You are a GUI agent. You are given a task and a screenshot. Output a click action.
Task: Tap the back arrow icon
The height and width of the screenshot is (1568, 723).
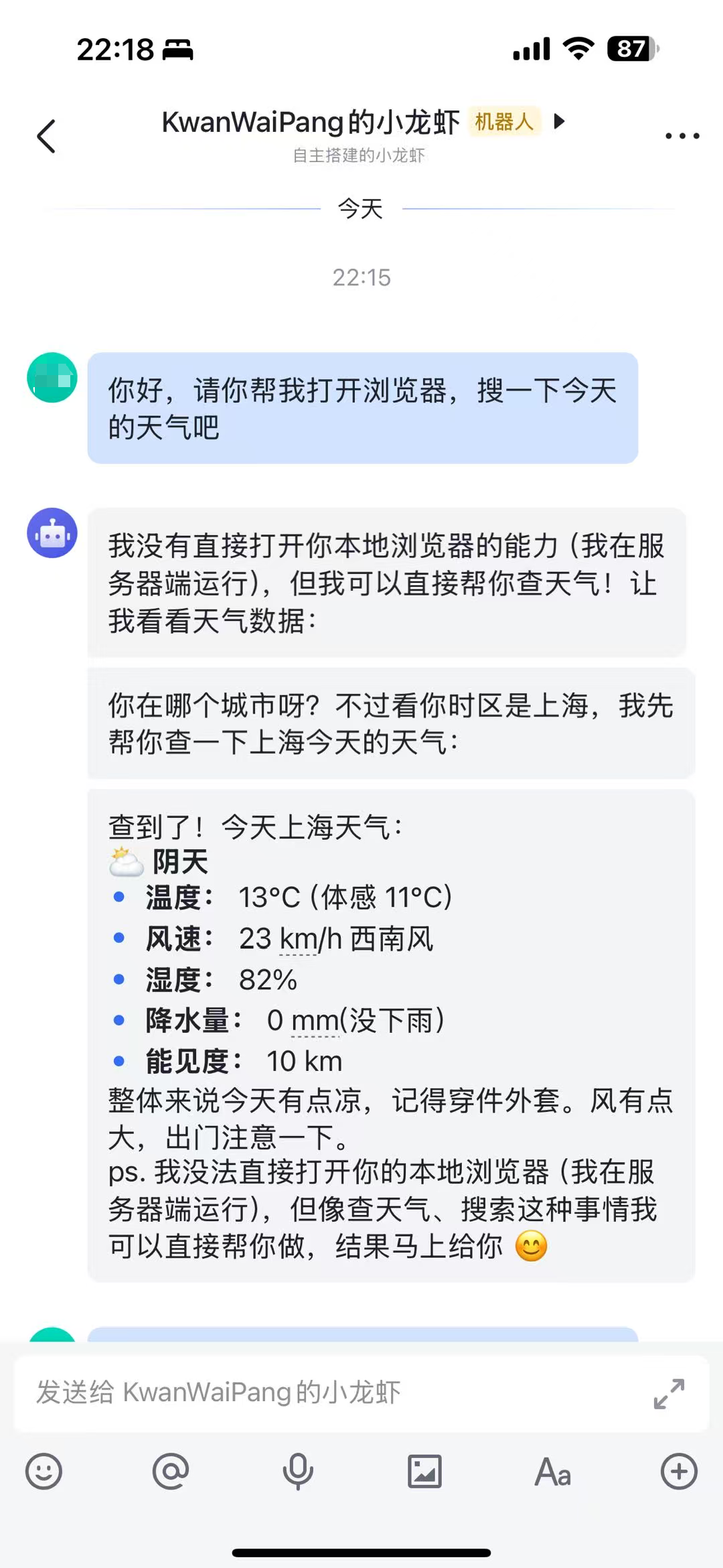pyautogui.click(x=46, y=137)
